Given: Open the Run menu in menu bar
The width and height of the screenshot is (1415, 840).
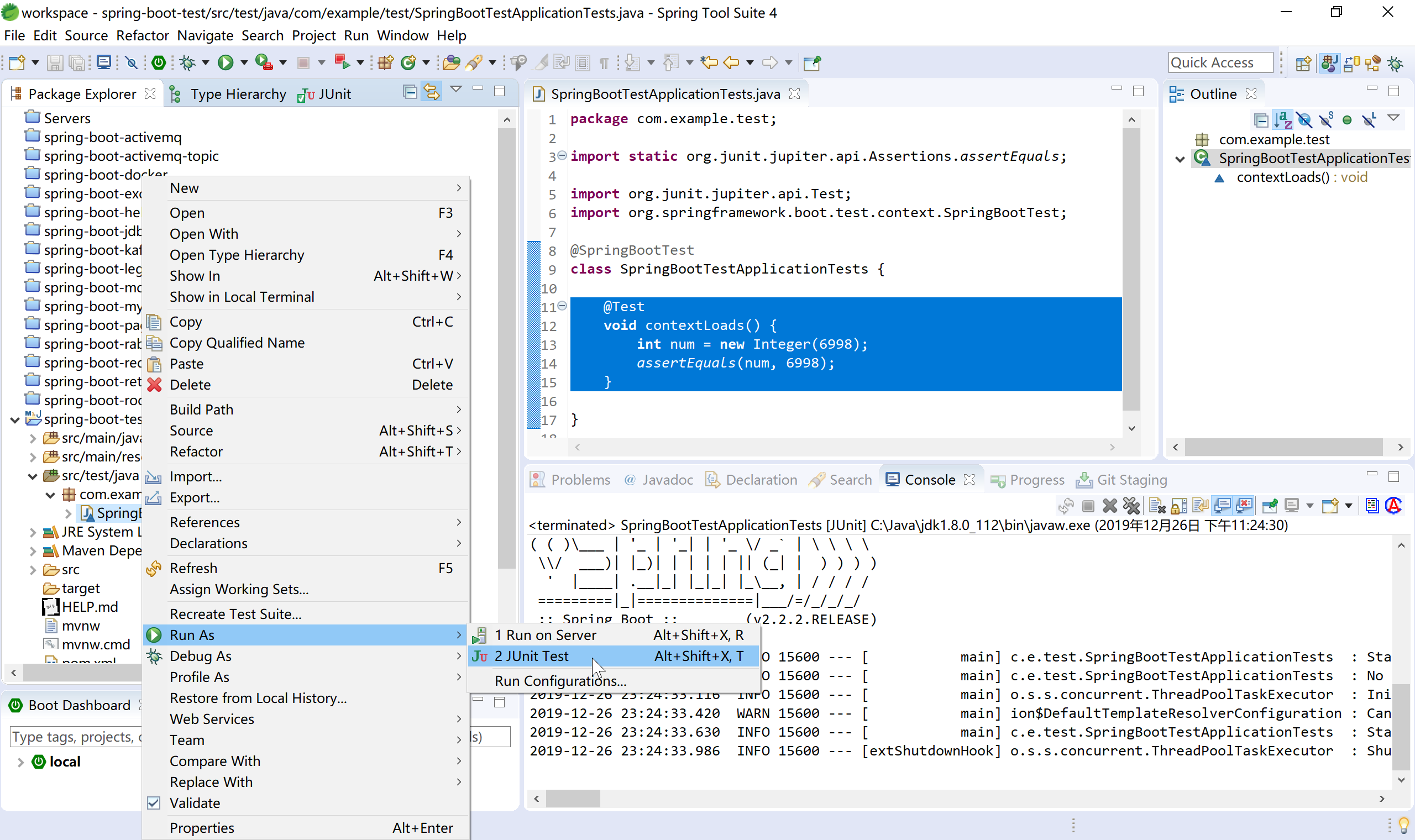Looking at the screenshot, I should pos(356,35).
